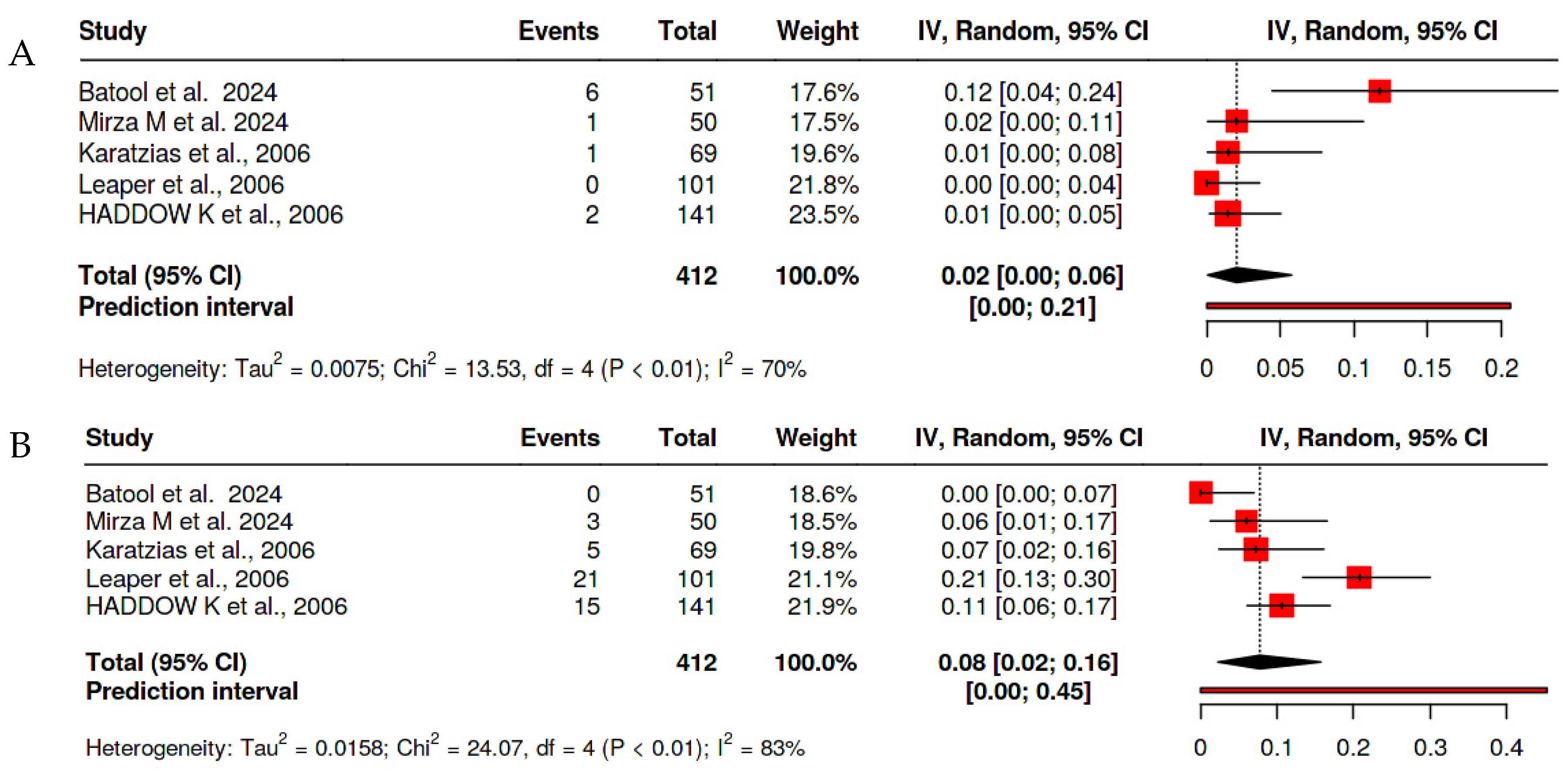
Task: Click the Events column header in panel B
Action: tap(559, 437)
